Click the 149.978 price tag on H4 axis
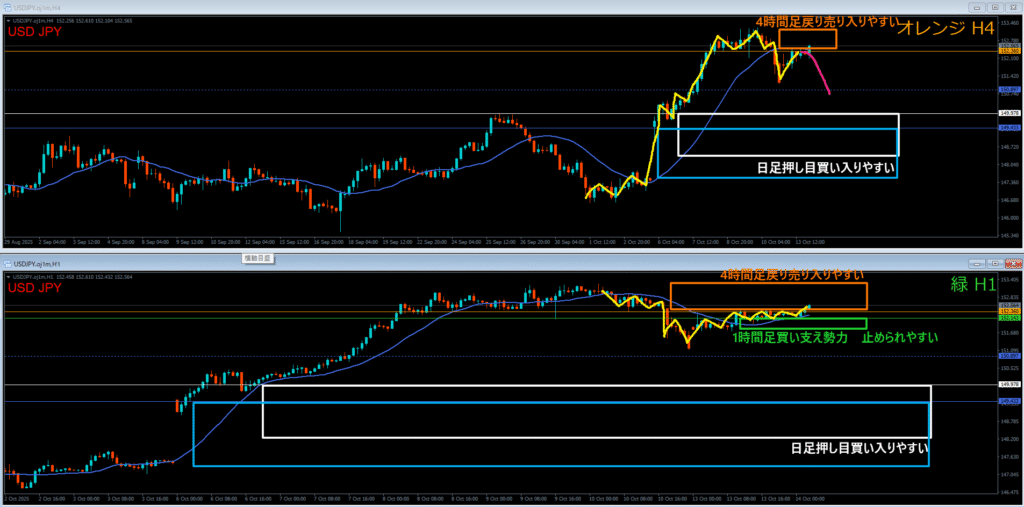 (1008, 114)
